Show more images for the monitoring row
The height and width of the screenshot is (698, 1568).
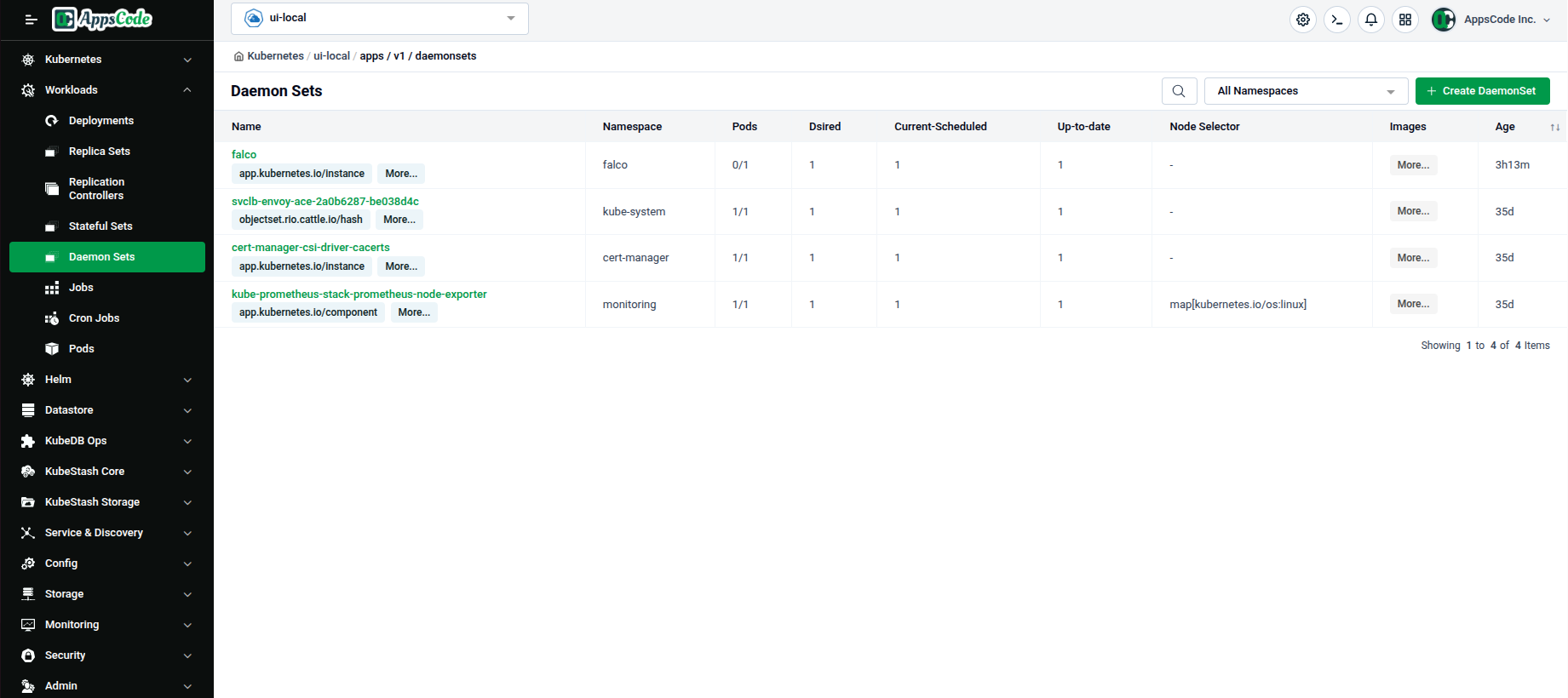click(x=1414, y=304)
